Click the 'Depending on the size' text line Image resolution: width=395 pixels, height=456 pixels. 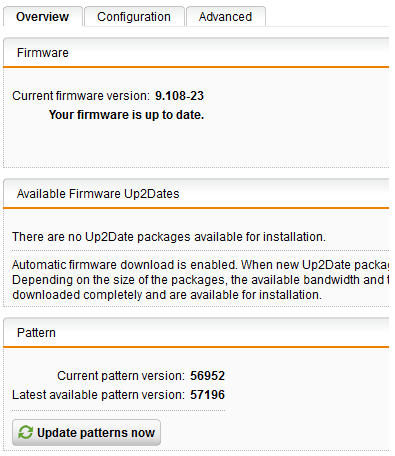[x=201, y=280]
